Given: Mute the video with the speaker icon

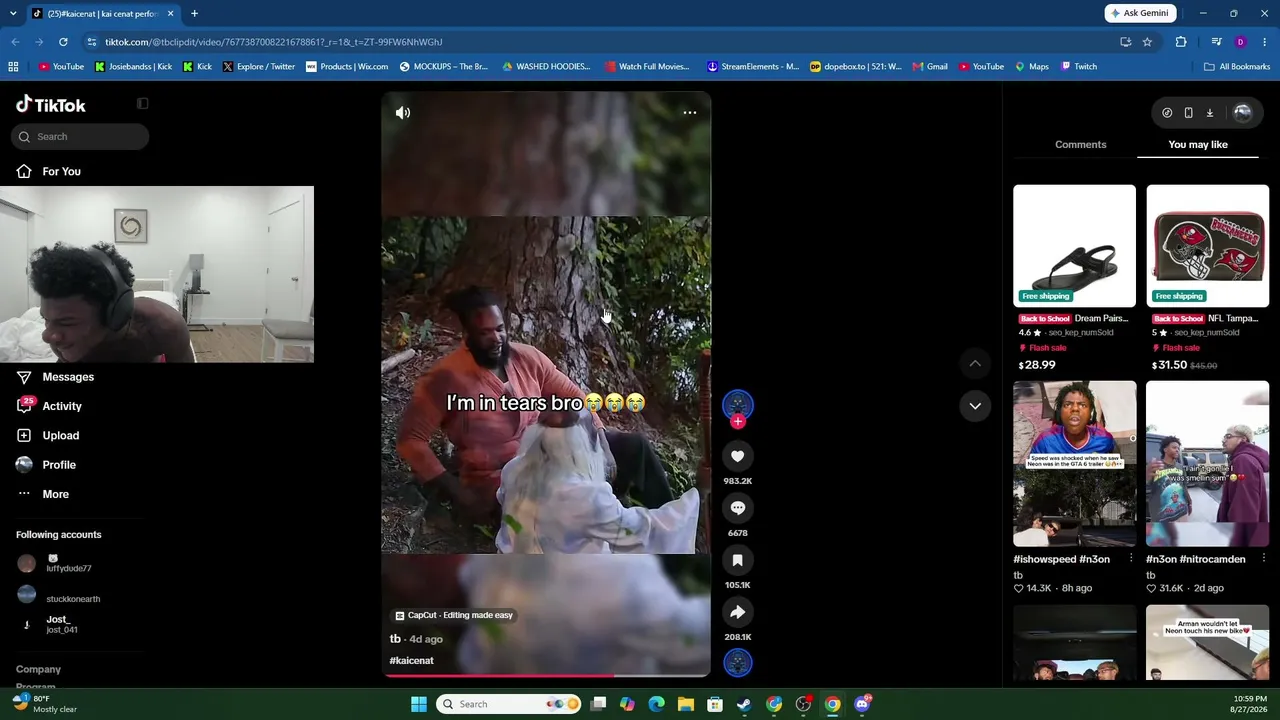Looking at the screenshot, I should pos(403,113).
